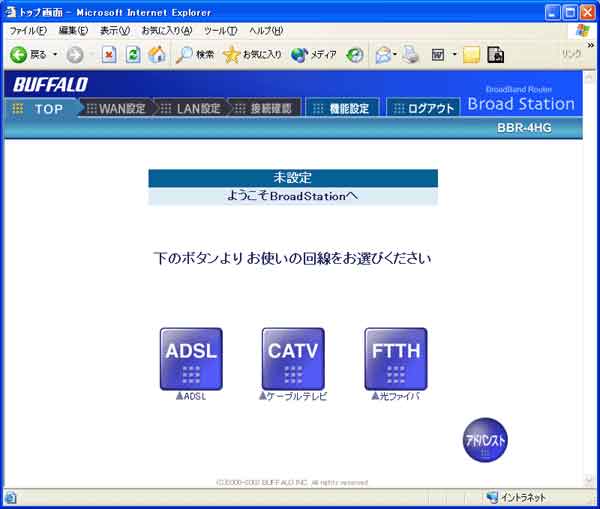Refresh the page with the green arrows icon
This screenshot has width=600, height=509.
[x=133, y=55]
